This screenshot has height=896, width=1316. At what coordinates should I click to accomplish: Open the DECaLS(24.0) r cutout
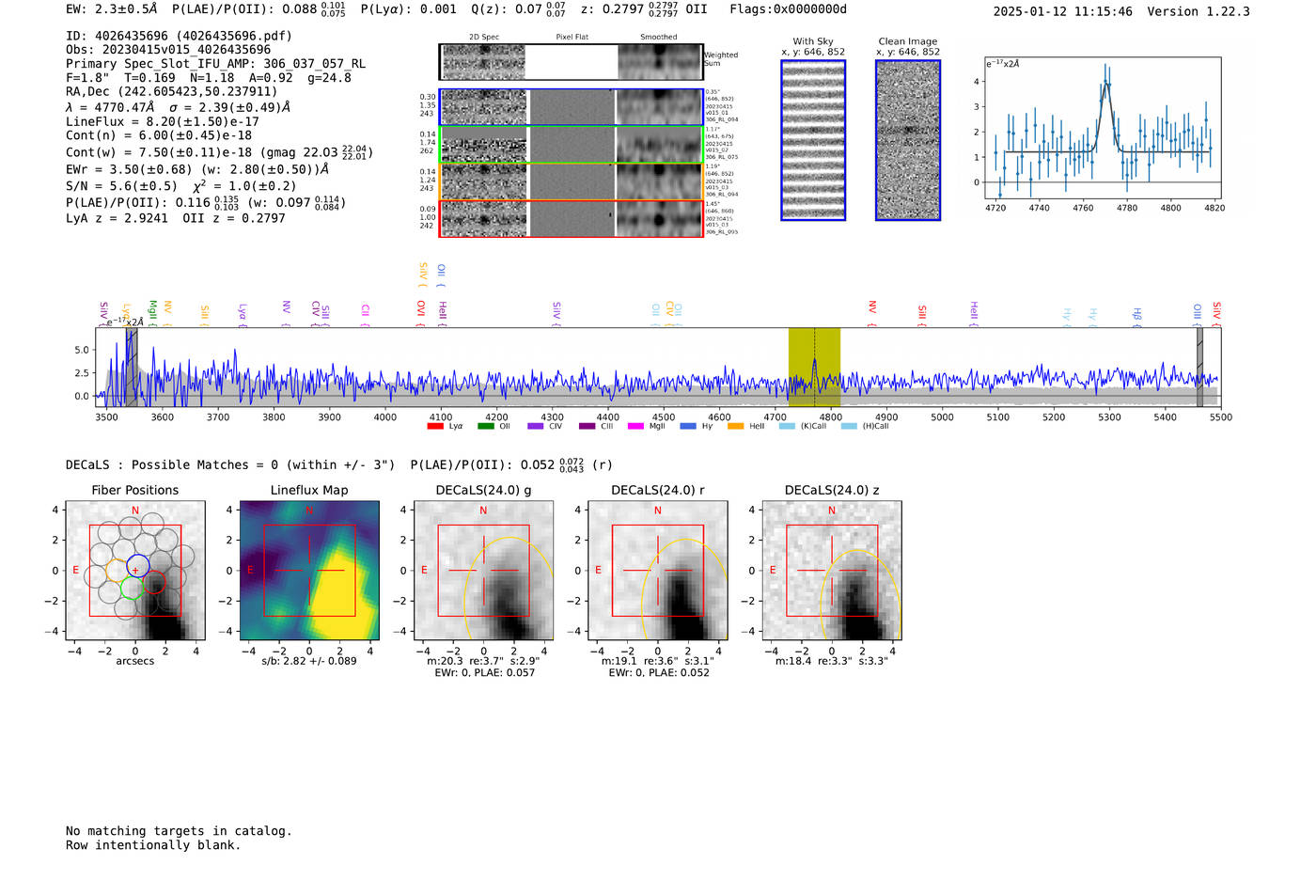(658, 571)
